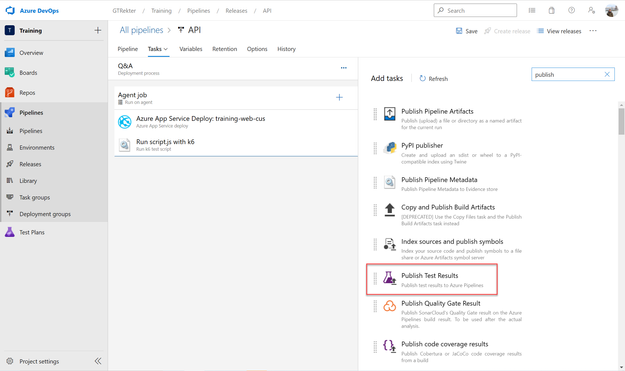Screen dimensions: 625x371
Task: Open the help question mark icon
Action: tap(572, 10)
